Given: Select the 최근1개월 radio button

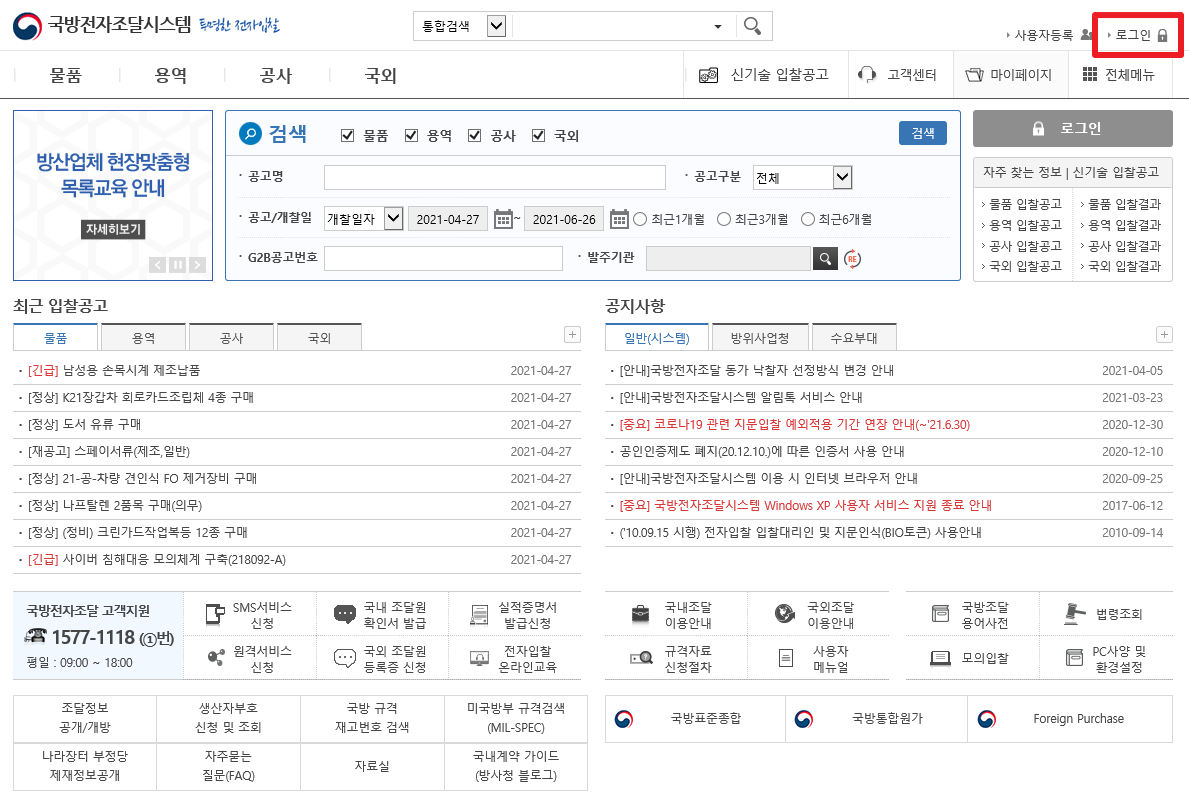Looking at the screenshot, I should [x=640, y=219].
